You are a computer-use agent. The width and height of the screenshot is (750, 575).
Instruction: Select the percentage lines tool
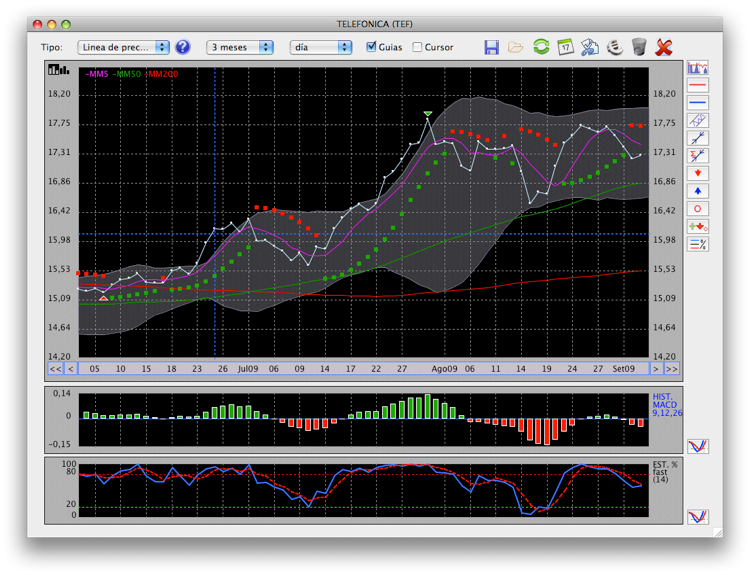pos(697,244)
